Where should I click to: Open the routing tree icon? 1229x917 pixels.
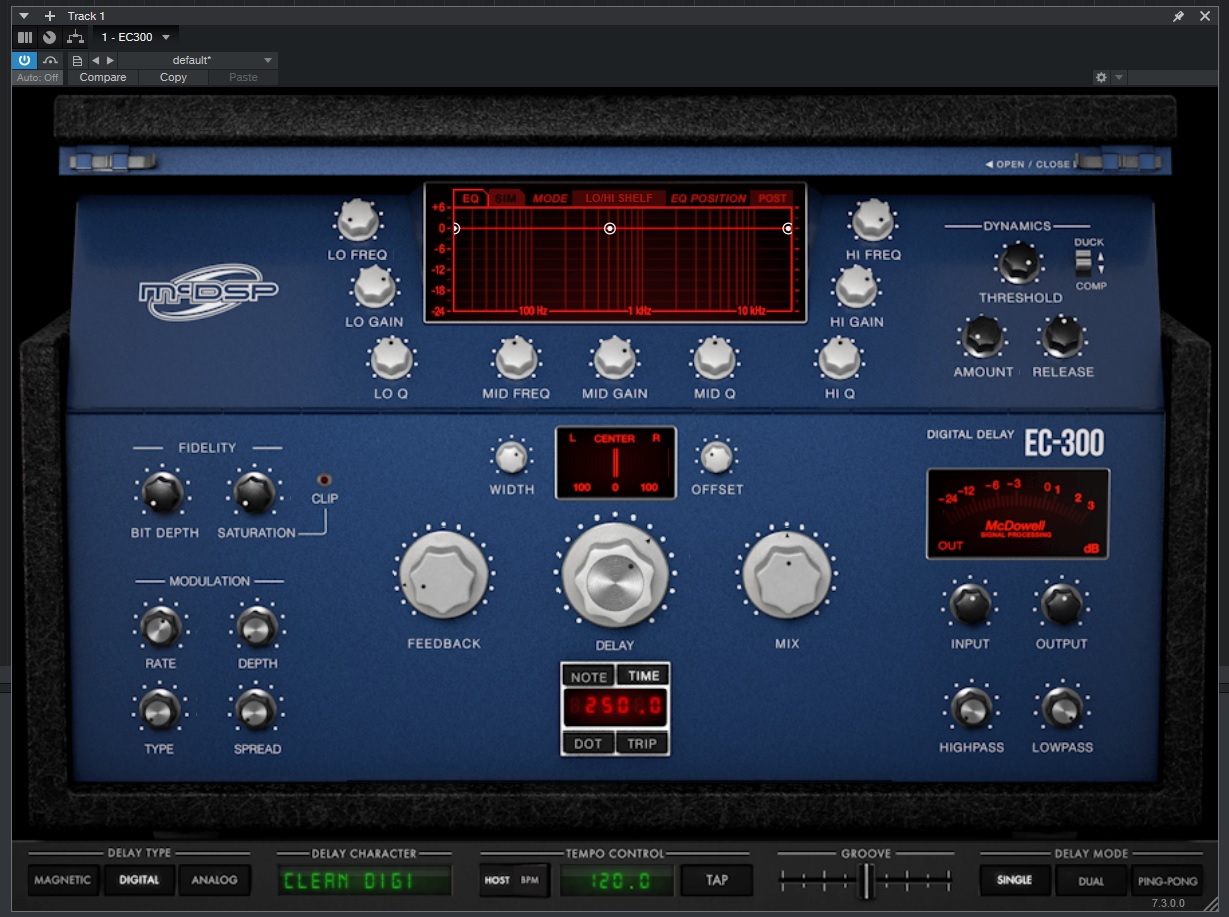pos(76,37)
